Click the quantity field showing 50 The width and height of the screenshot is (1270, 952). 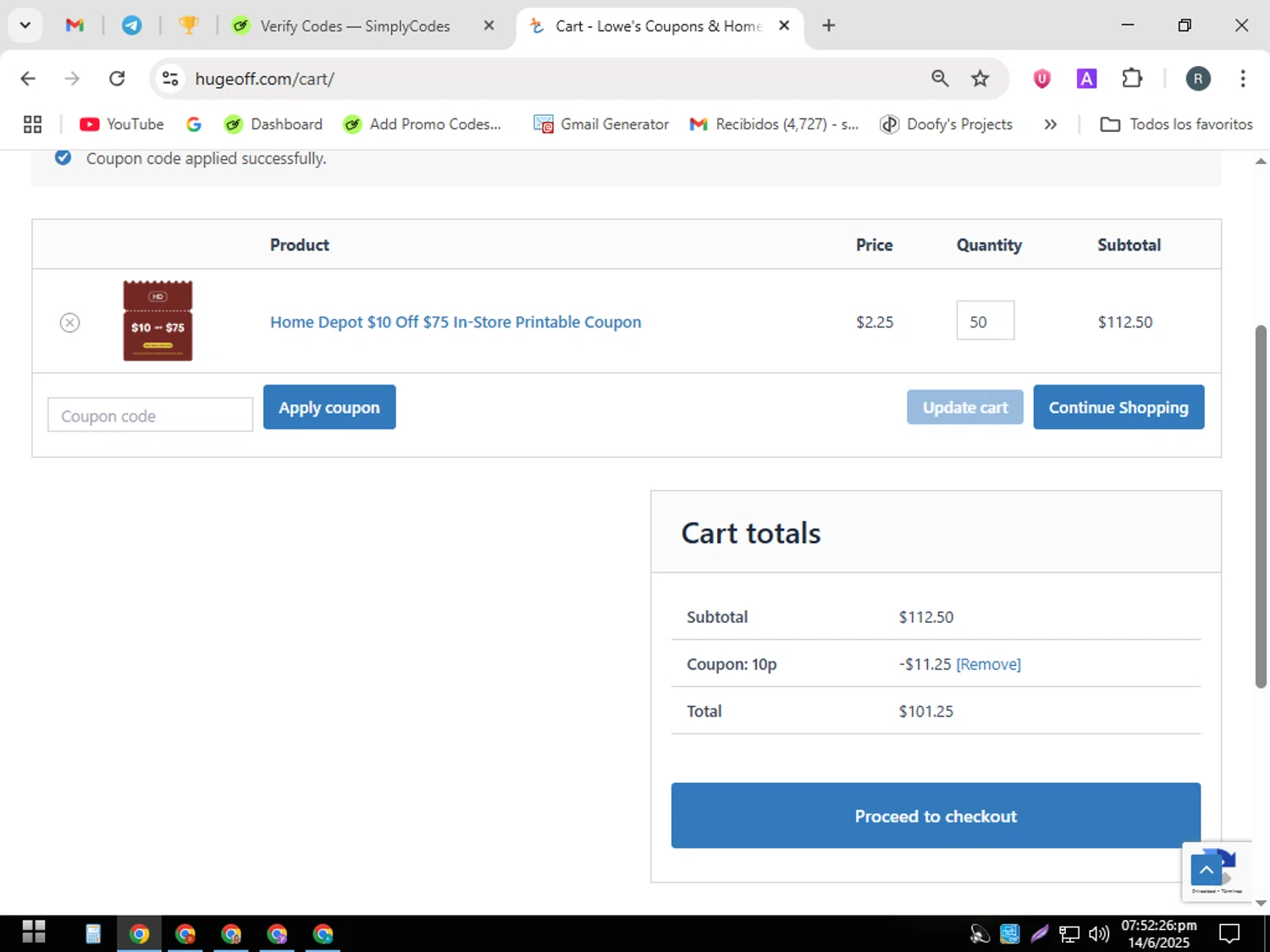click(x=986, y=321)
